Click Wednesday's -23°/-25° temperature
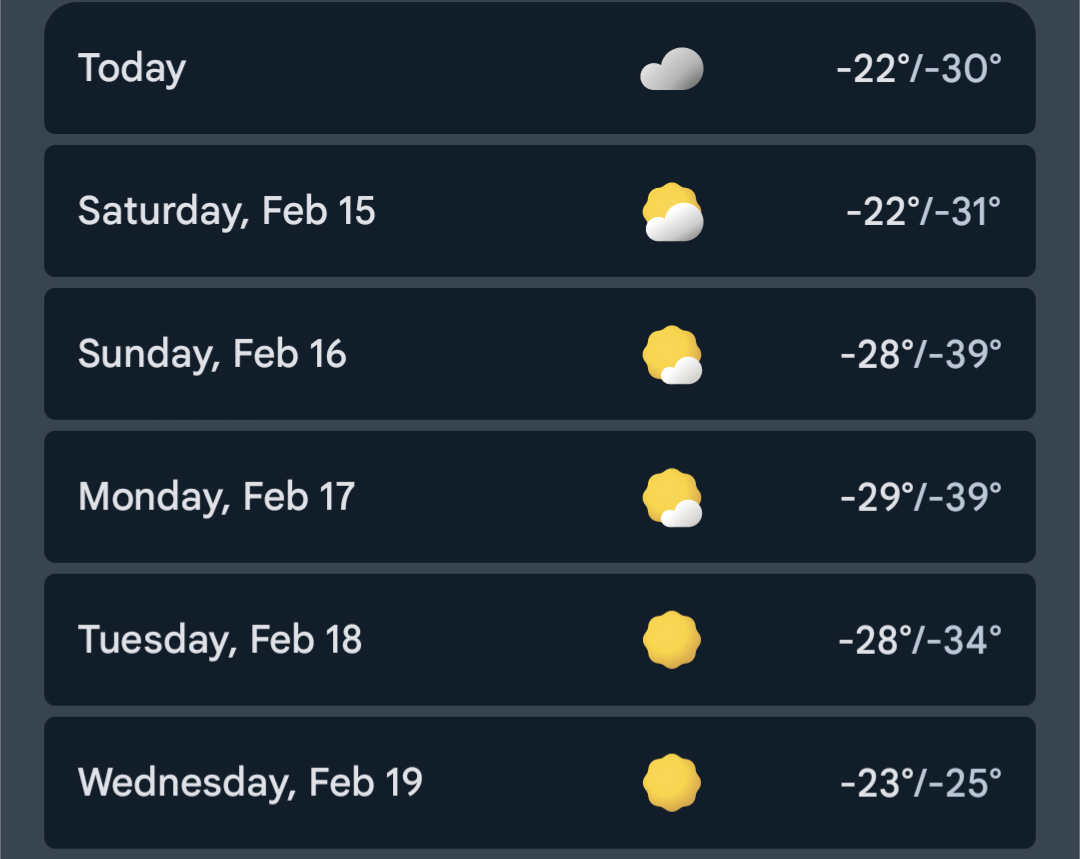1080x859 pixels. [920, 783]
